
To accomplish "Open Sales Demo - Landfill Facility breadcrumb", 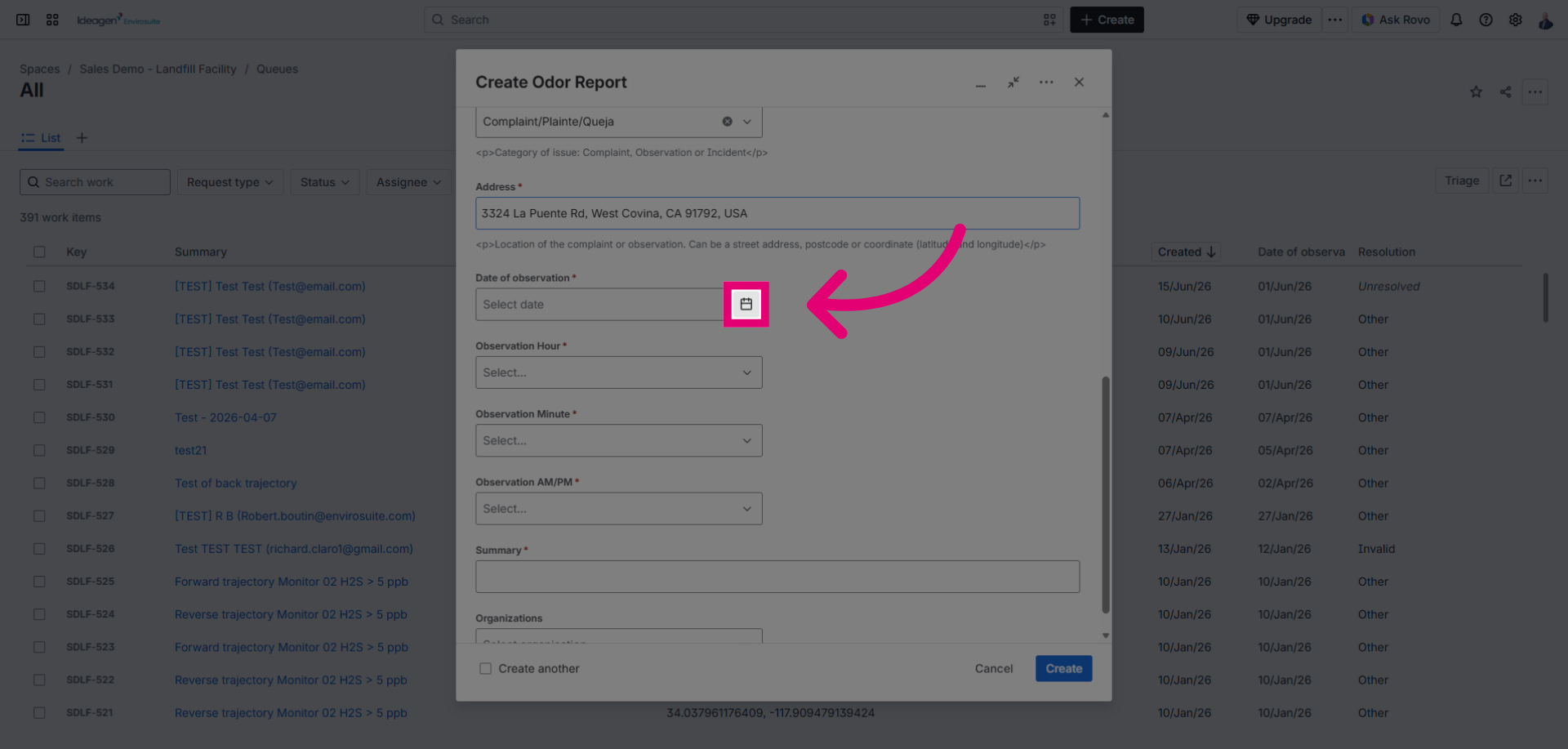I will pos(158,69).
